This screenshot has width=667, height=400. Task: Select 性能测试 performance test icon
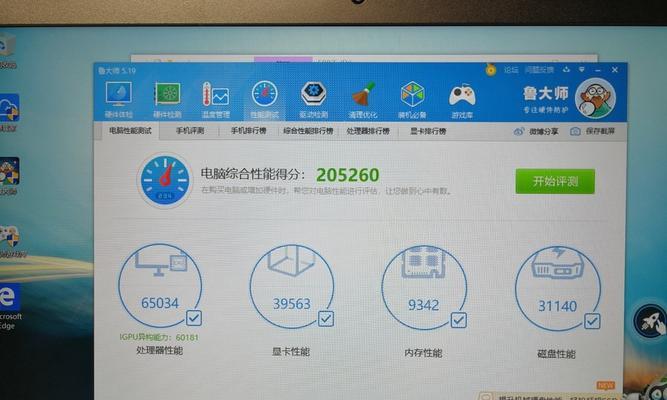[x=265, y=100]
